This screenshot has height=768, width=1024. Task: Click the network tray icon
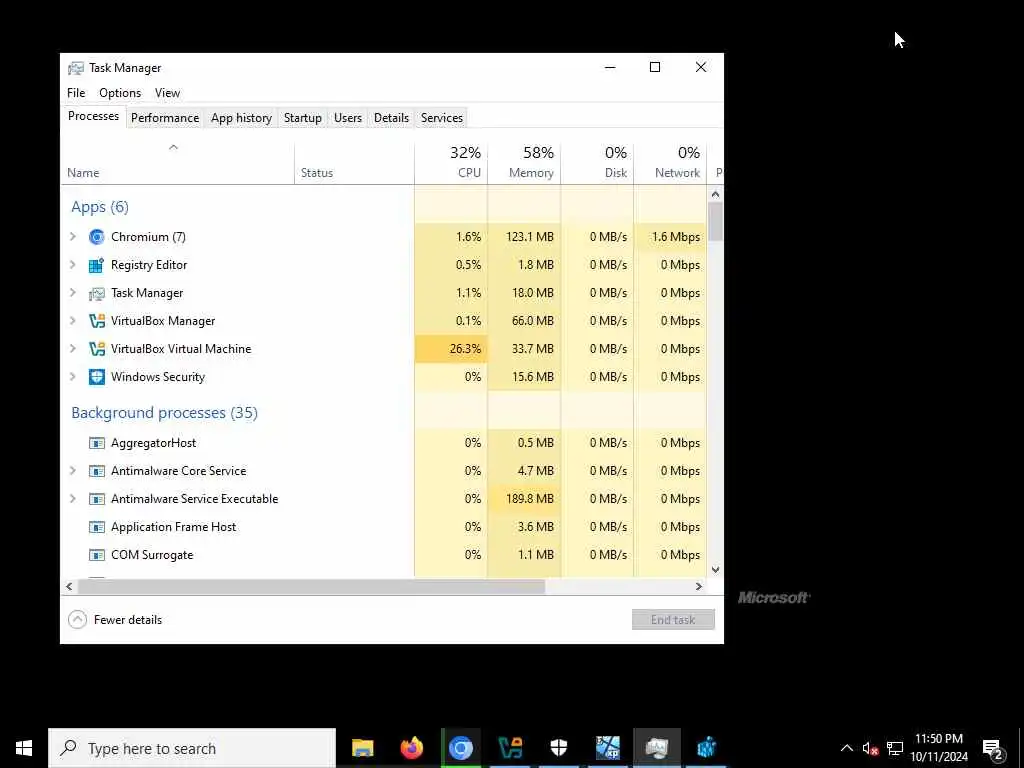point(895,748)
